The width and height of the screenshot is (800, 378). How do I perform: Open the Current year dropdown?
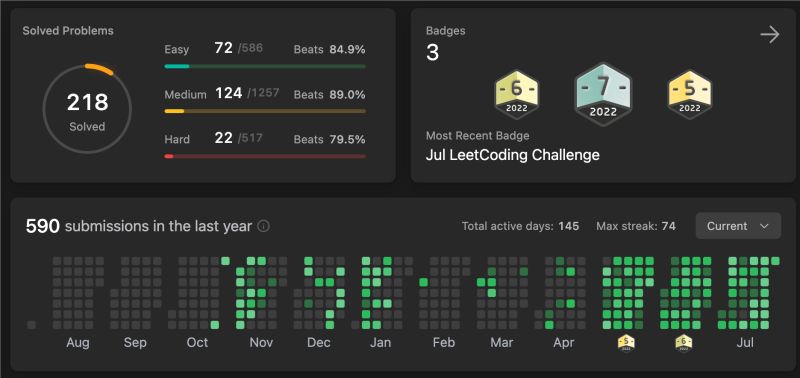pyautogui.click(x=738, y=226)
